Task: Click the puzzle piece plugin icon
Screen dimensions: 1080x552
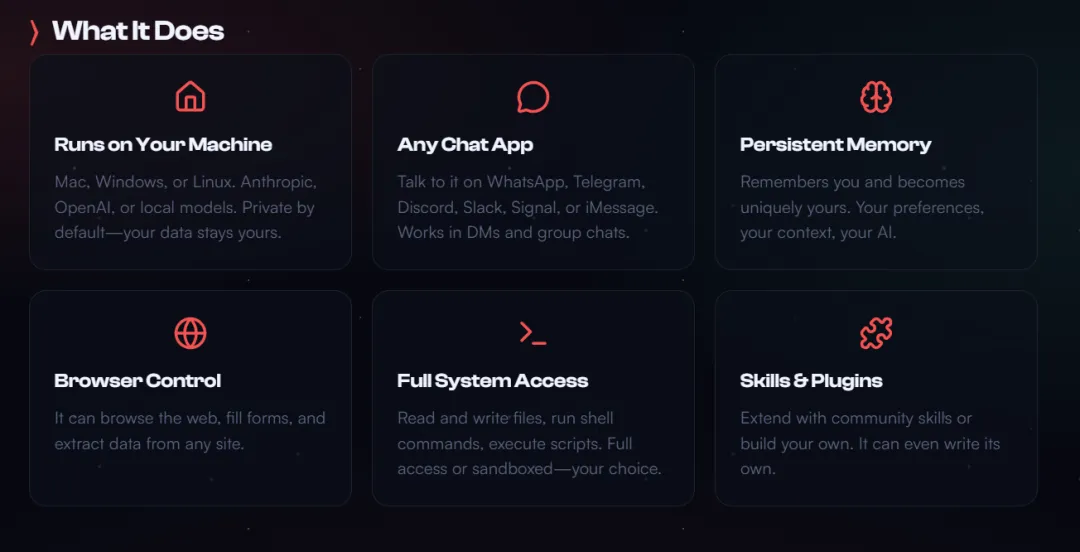Action: (x=876, y=333)
